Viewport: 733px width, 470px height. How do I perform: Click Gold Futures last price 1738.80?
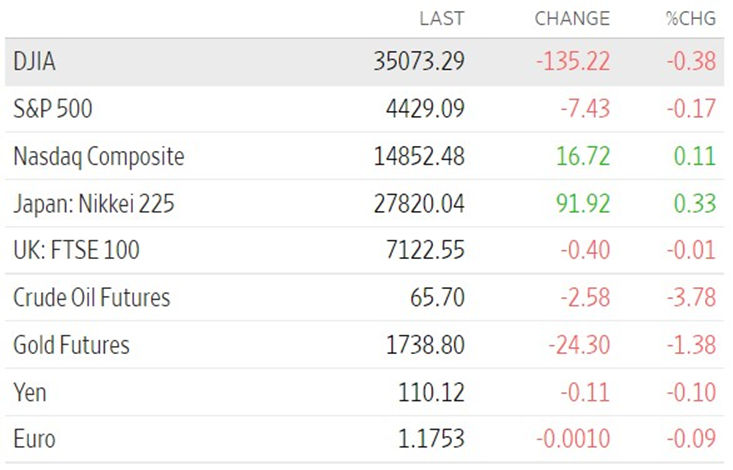[425, 345]
